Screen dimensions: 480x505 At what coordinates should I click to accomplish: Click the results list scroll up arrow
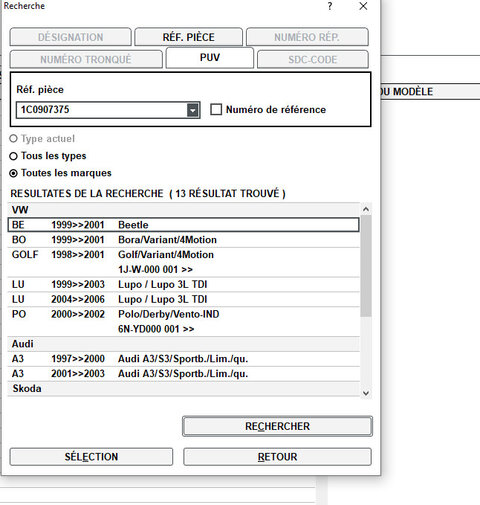(x=366, y=209)
